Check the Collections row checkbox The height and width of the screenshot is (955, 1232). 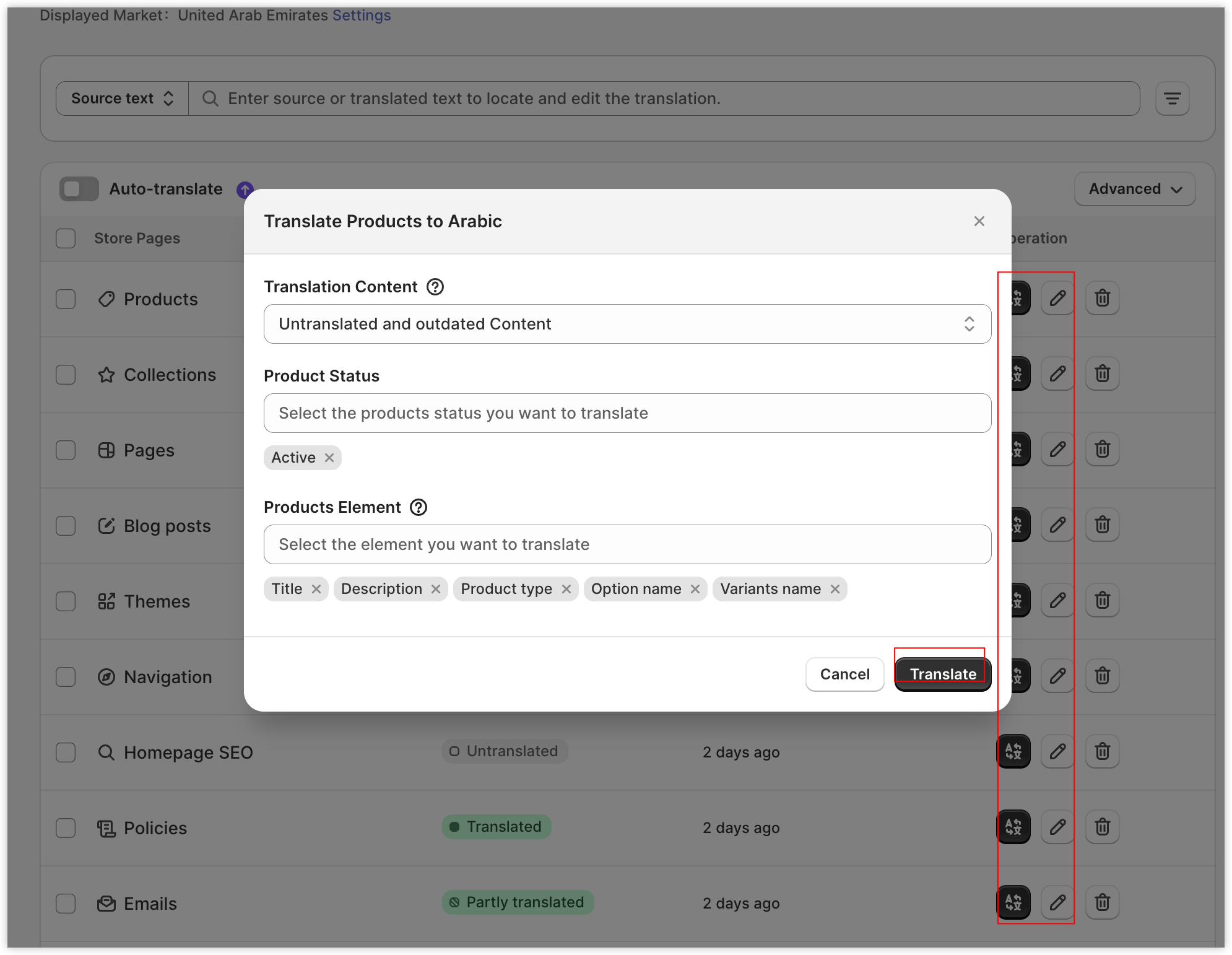click(x=66, y=375)
